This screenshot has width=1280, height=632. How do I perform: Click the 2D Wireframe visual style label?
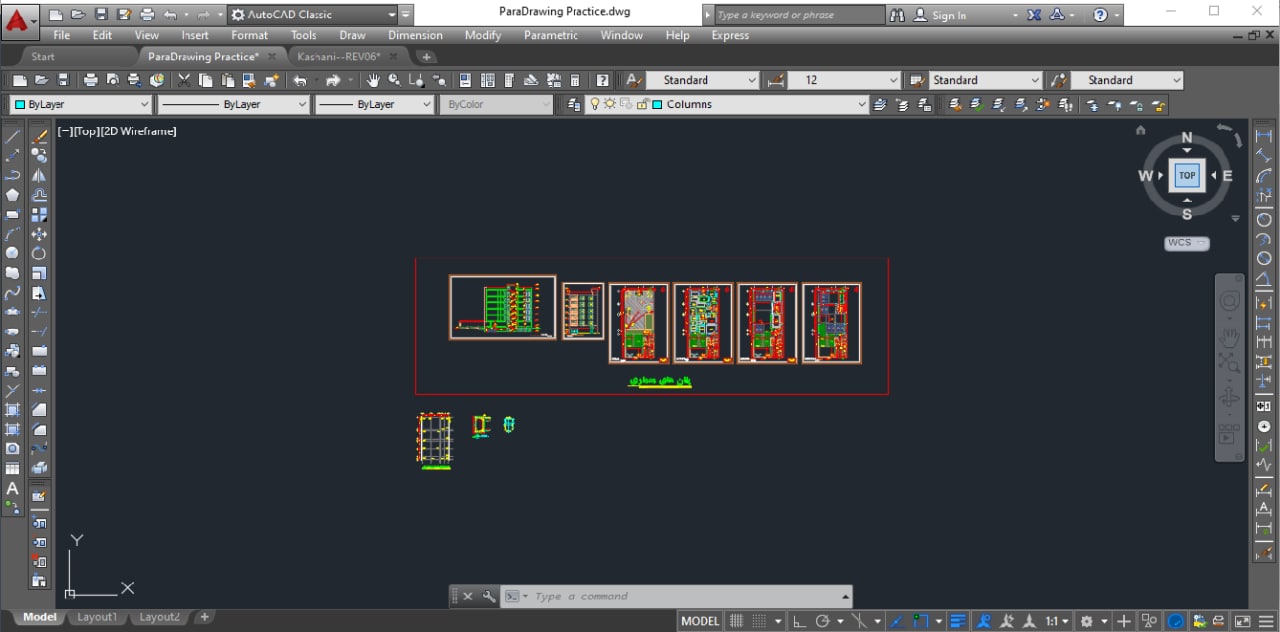pos(138,131)
